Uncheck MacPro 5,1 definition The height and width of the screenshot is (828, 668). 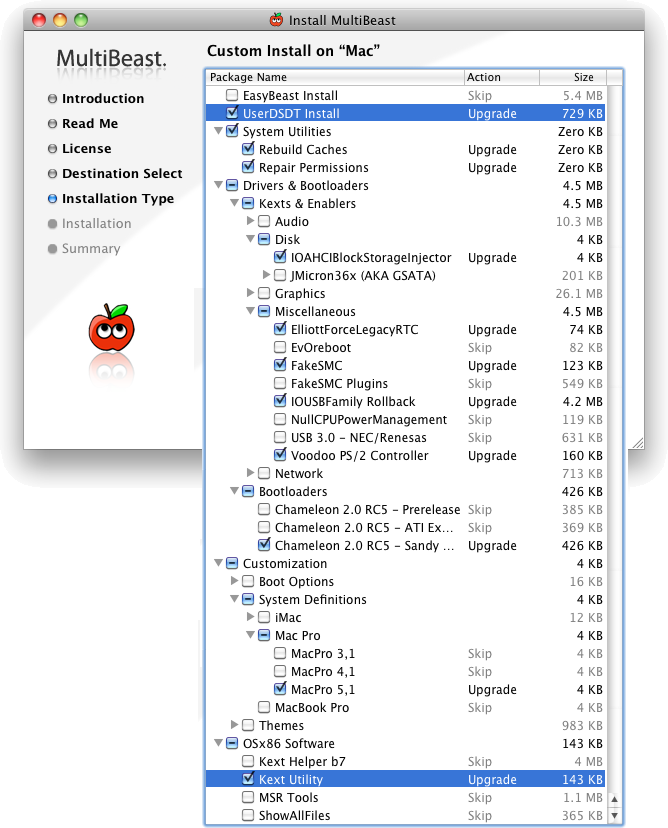[x=280, y=689]
